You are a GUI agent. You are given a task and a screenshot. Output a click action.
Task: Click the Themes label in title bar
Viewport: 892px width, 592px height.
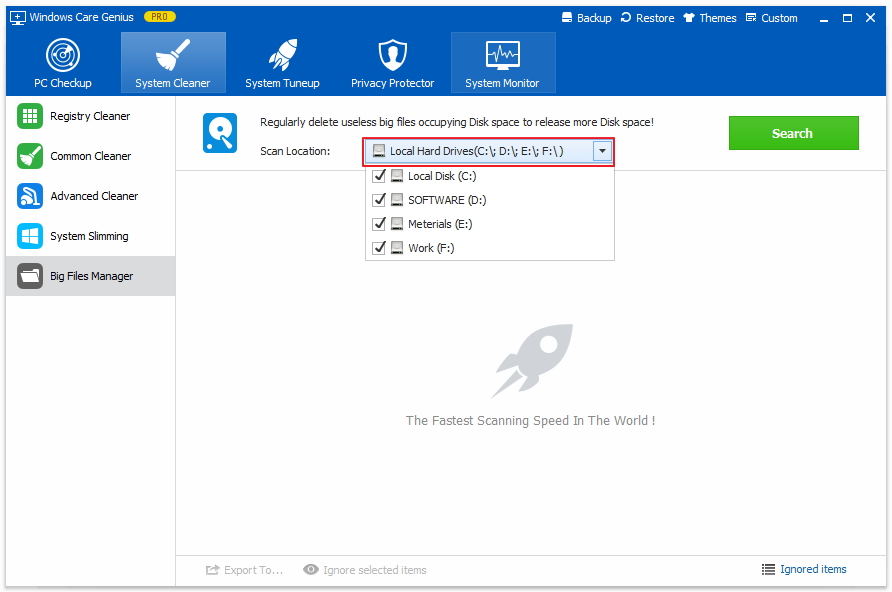pyautogui.click(x=718, y=18)
